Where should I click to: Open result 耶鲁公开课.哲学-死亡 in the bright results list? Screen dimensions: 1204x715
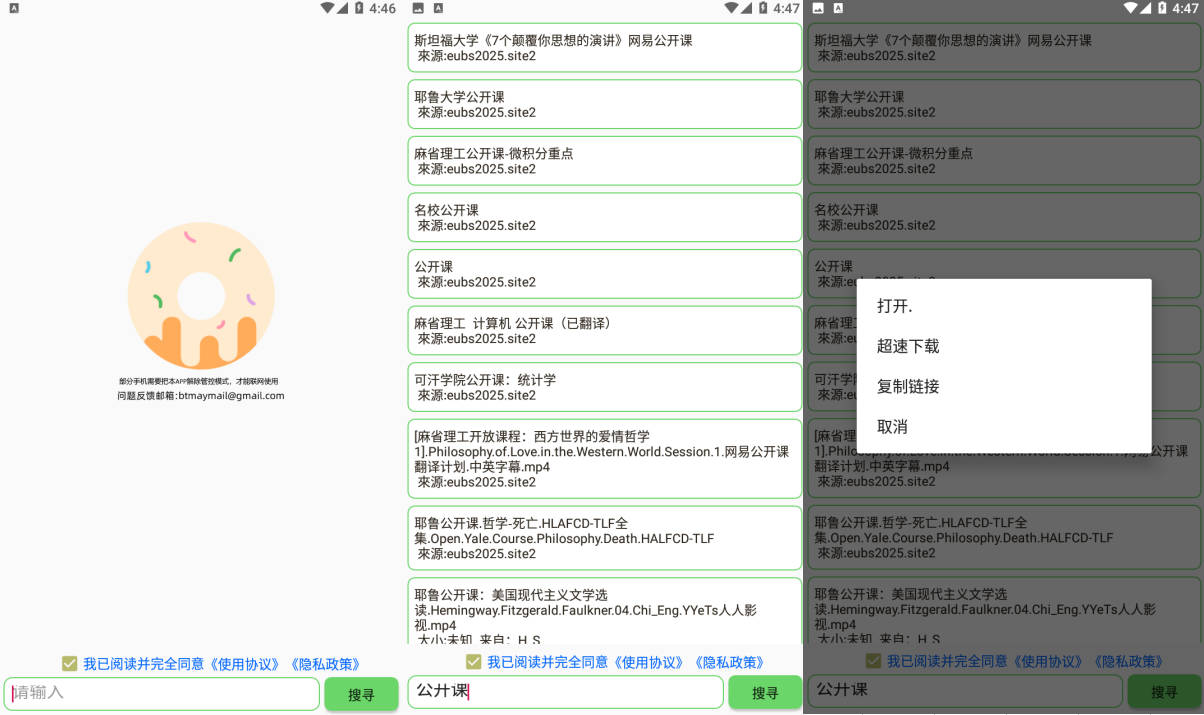point(605,538)
